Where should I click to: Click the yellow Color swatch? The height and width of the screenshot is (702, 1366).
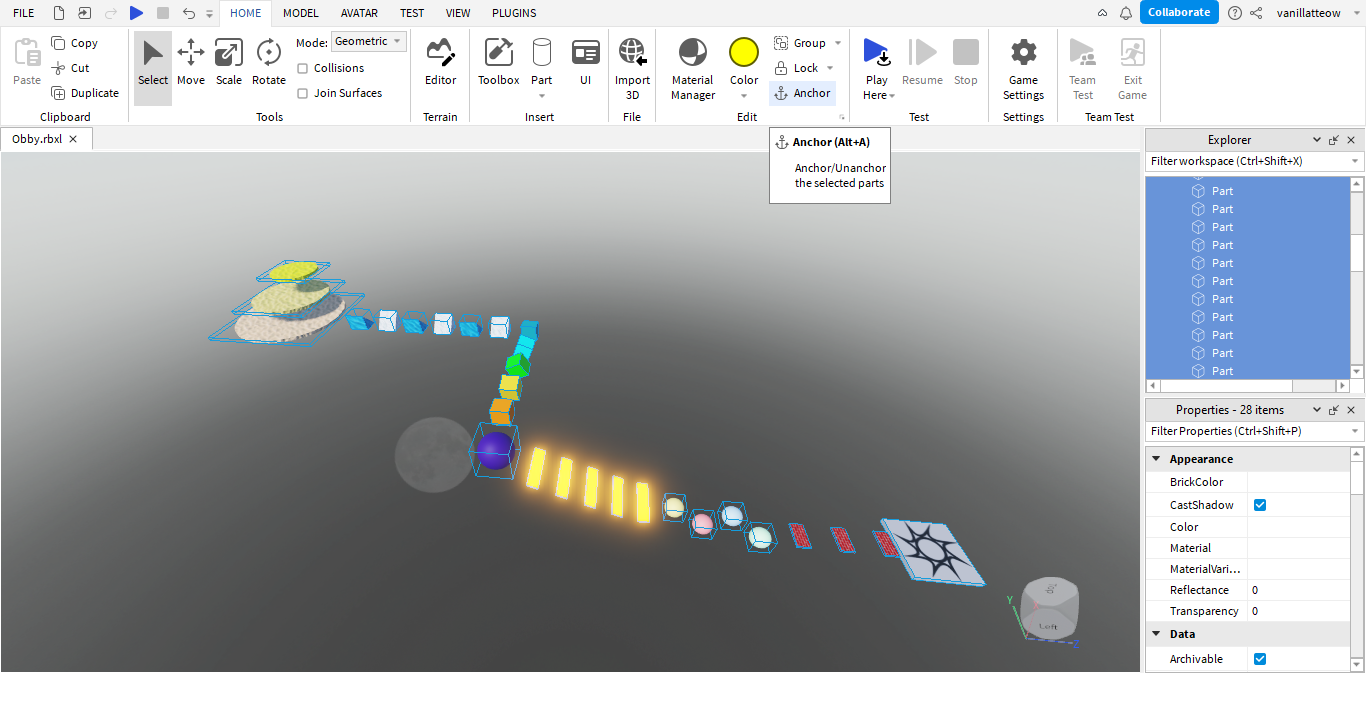click(x=744, y=53)
